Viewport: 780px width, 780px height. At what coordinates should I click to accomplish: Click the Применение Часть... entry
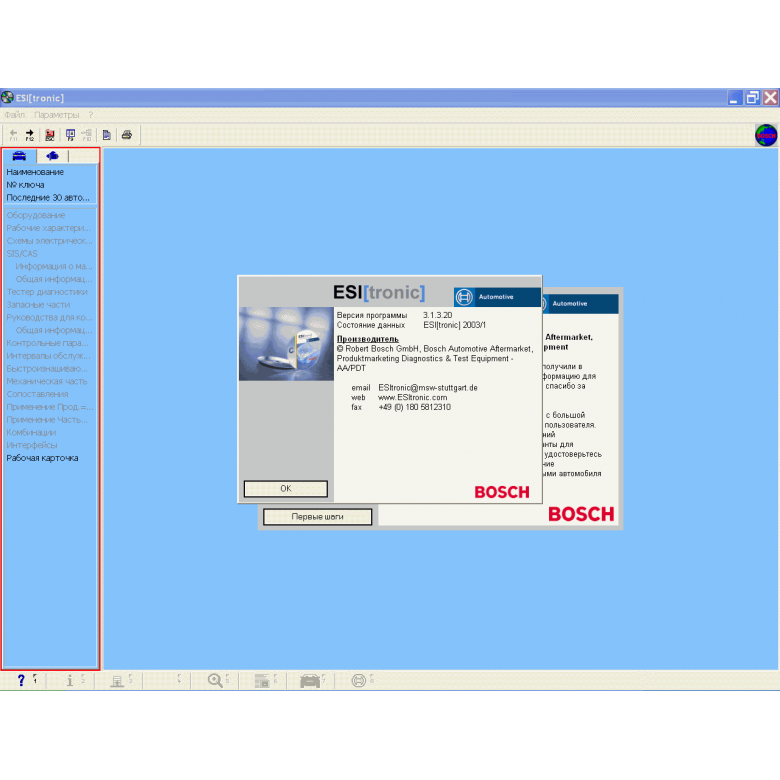point(47,420)
